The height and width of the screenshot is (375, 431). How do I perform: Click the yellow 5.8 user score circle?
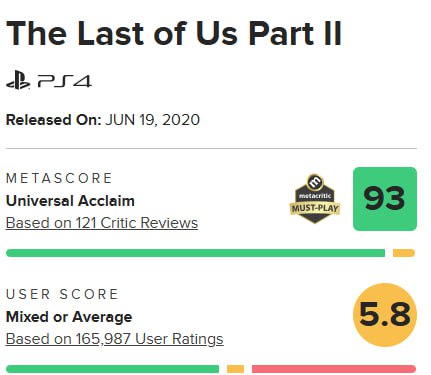click(385, 315)
